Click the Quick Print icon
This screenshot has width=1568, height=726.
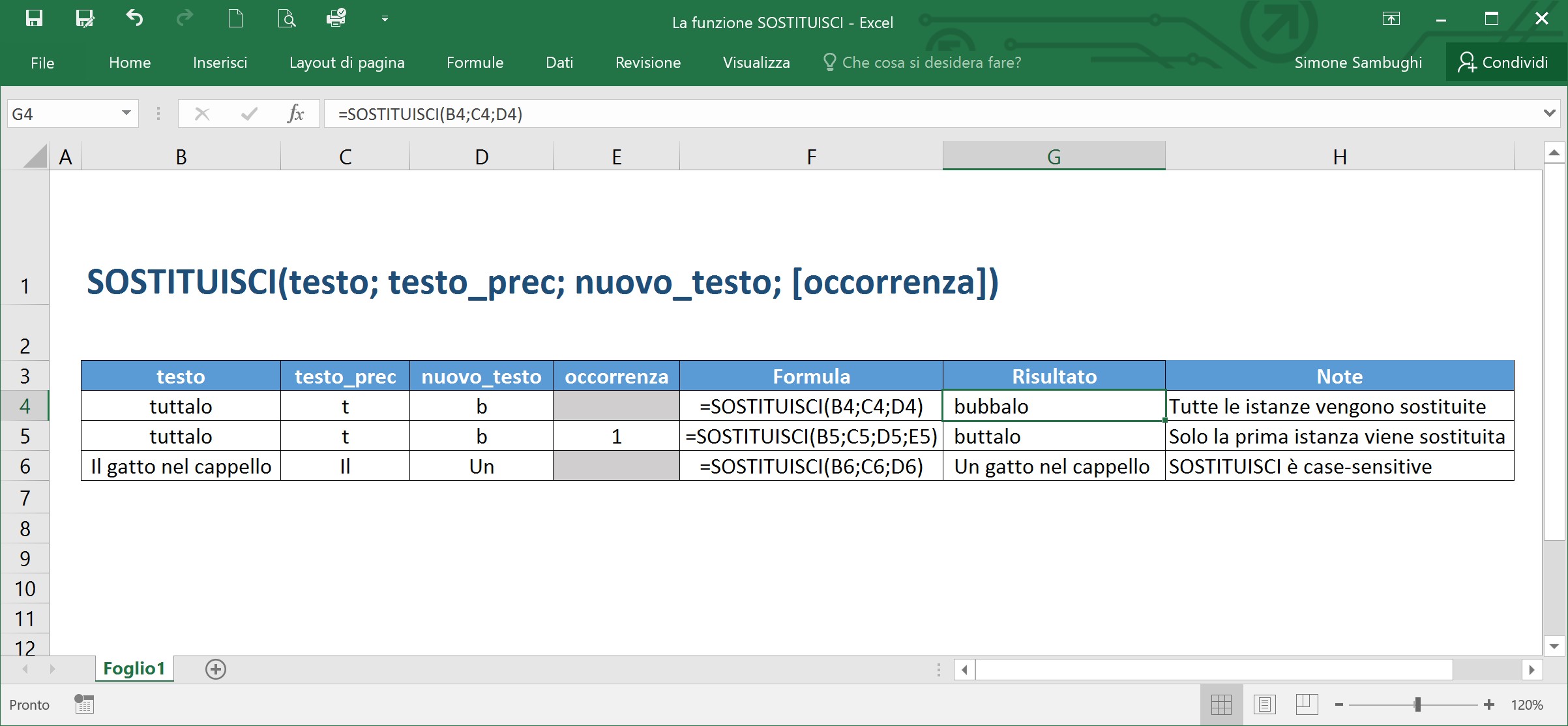336,18
